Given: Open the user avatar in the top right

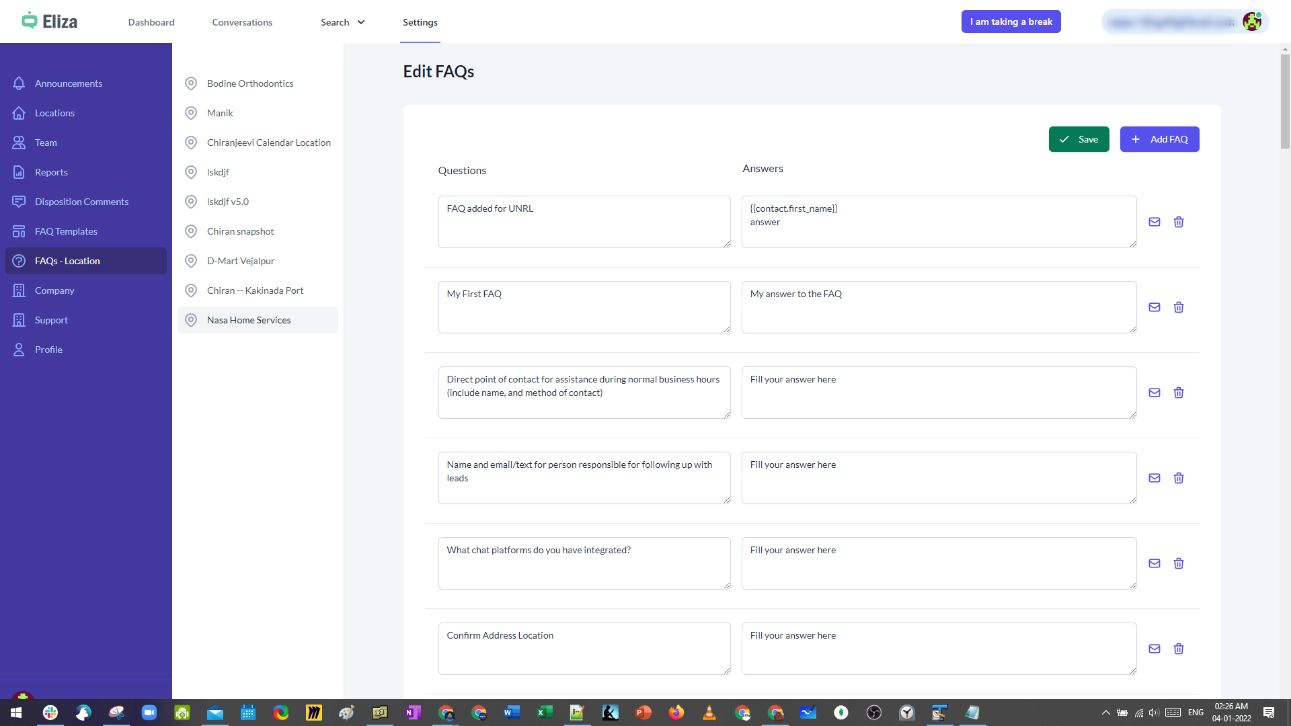Looking at the screenshot, I should [1251, 21].
